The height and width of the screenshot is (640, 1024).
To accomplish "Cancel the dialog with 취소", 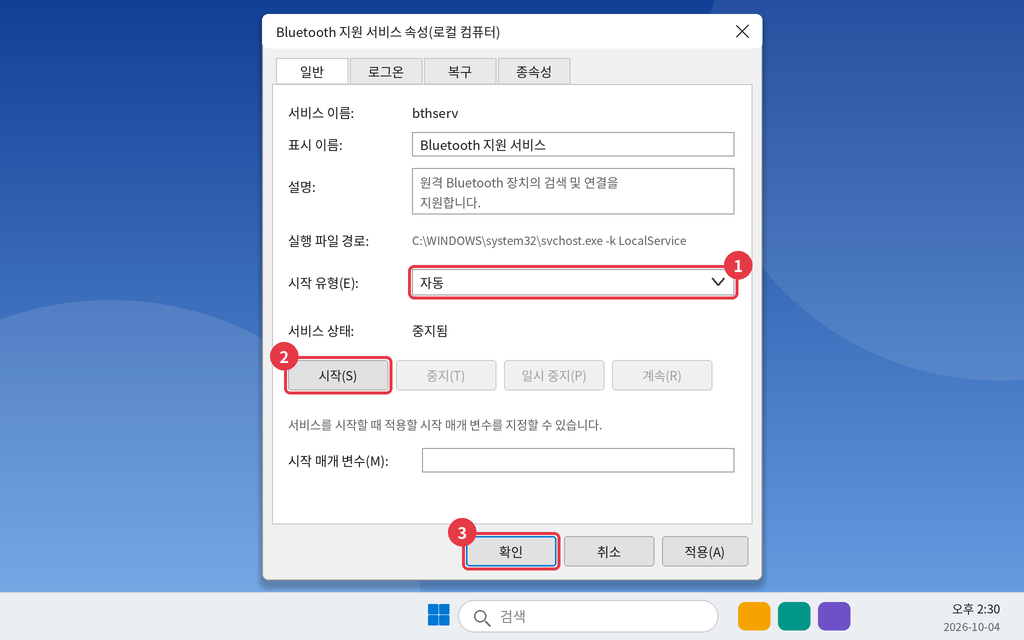I will click(x=609, y=552).
